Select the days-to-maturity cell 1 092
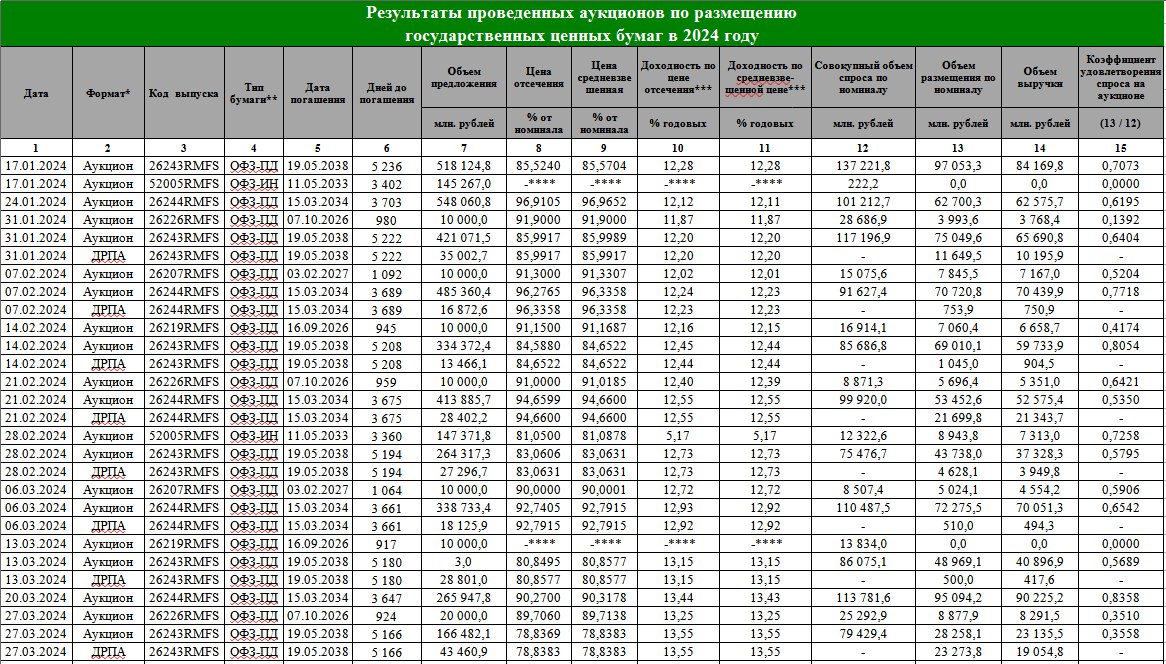Viewport: 1166px width, 664px height. (x=387, y=274)
